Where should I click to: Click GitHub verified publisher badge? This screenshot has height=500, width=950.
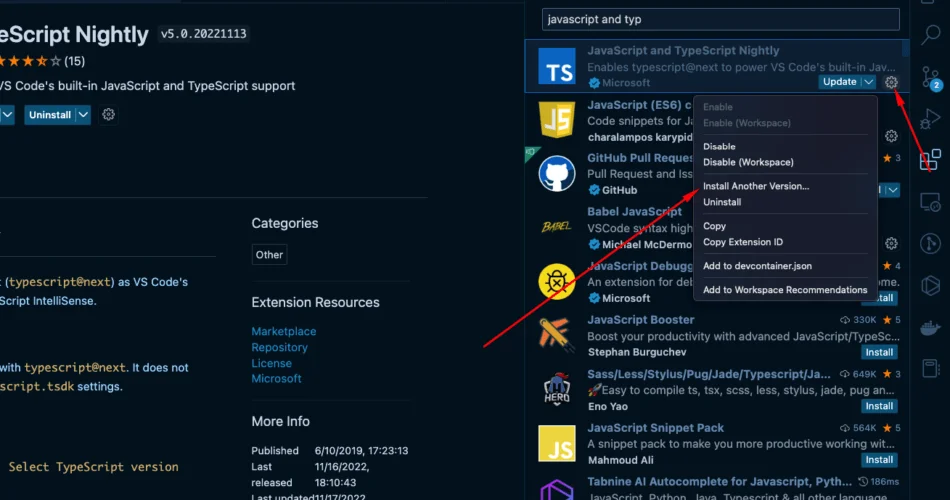tap(594, 190)
